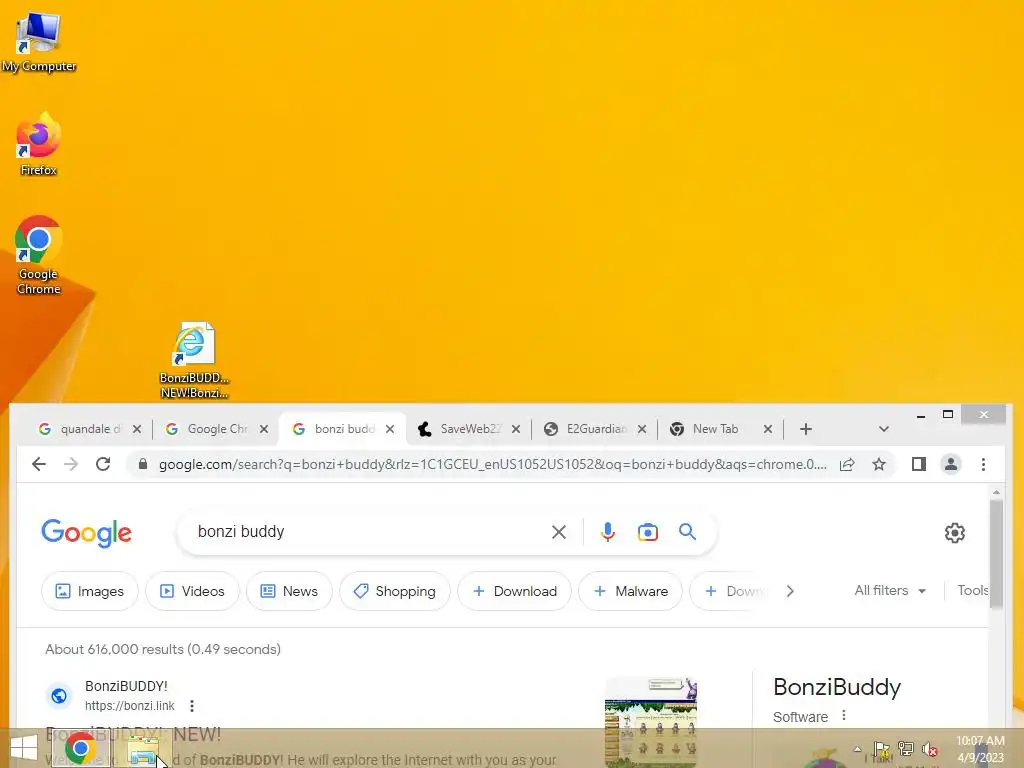The width and height of the screenshot is (1024, 768).
Task: Add Malware to the search query
Action: [630, 591]
